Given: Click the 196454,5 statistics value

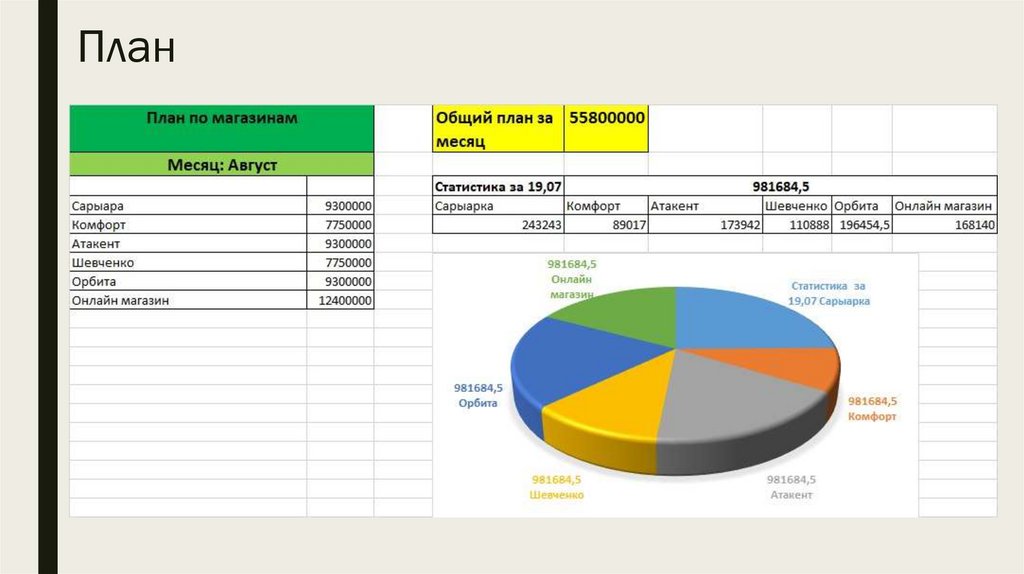Looking at the screenshot, I should 862,225.
